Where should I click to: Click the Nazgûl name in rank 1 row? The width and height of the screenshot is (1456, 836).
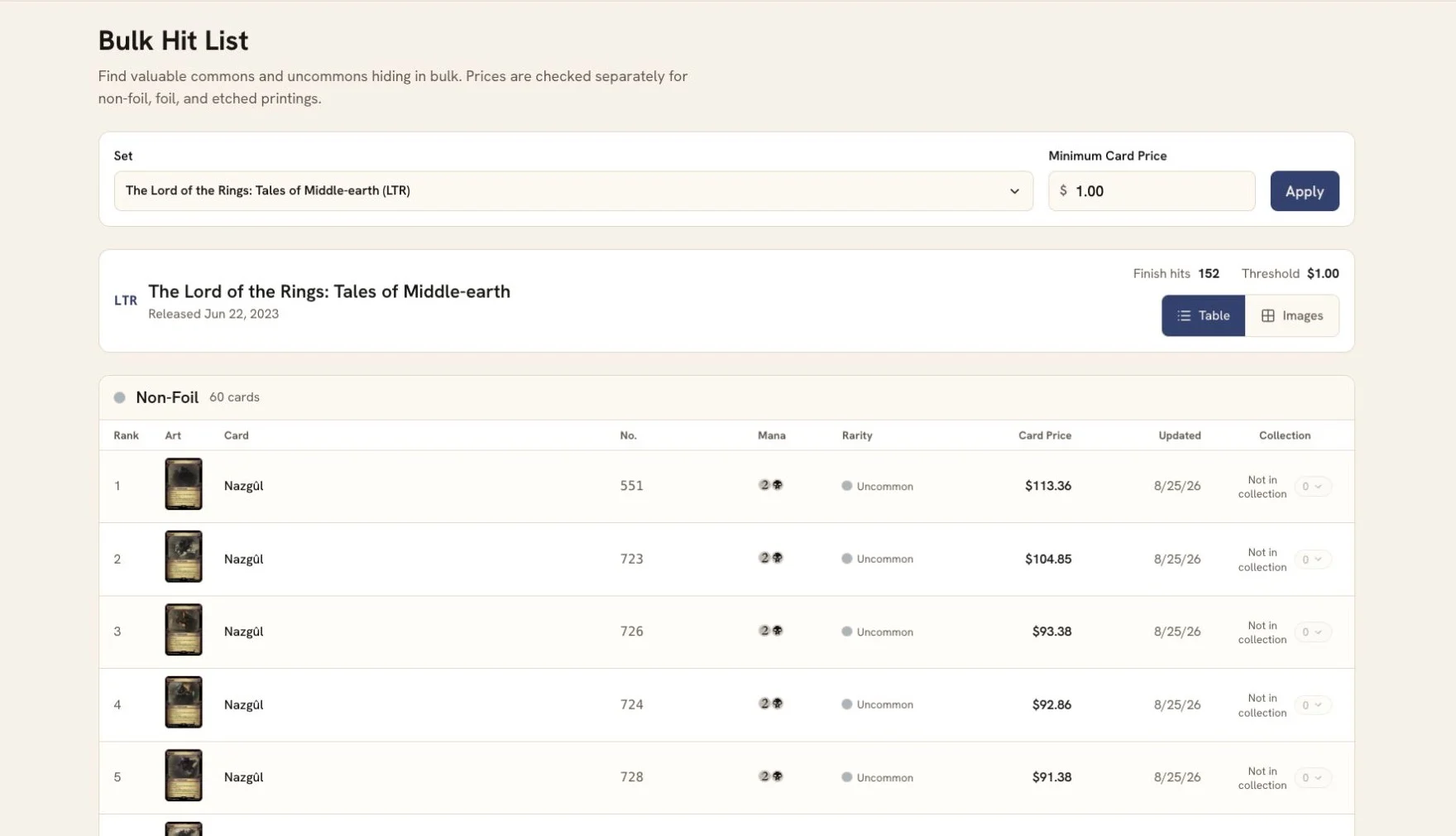point(243,486)
